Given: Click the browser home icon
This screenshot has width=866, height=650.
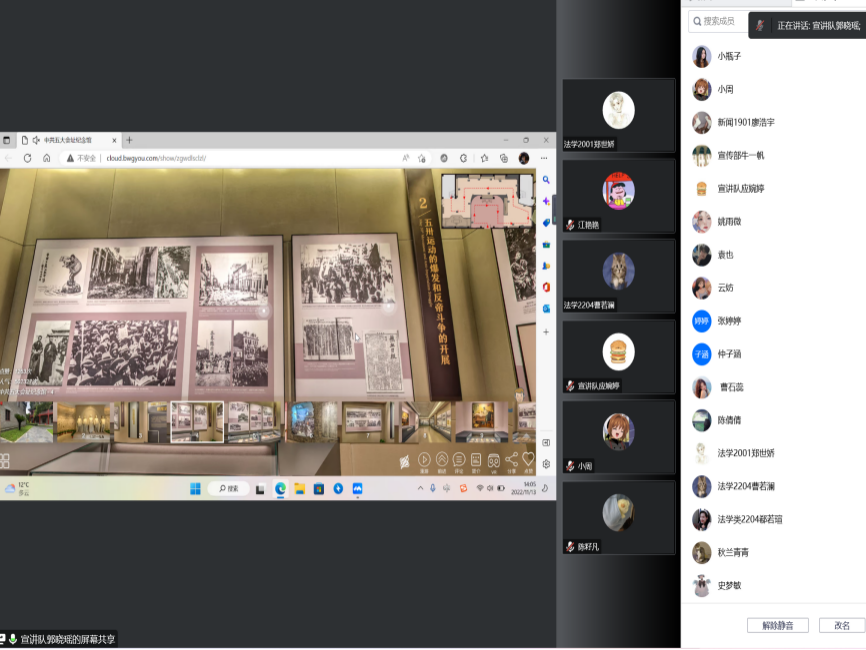Looking at the screenshot, I should pyautogui.click(x=44, y=158).
